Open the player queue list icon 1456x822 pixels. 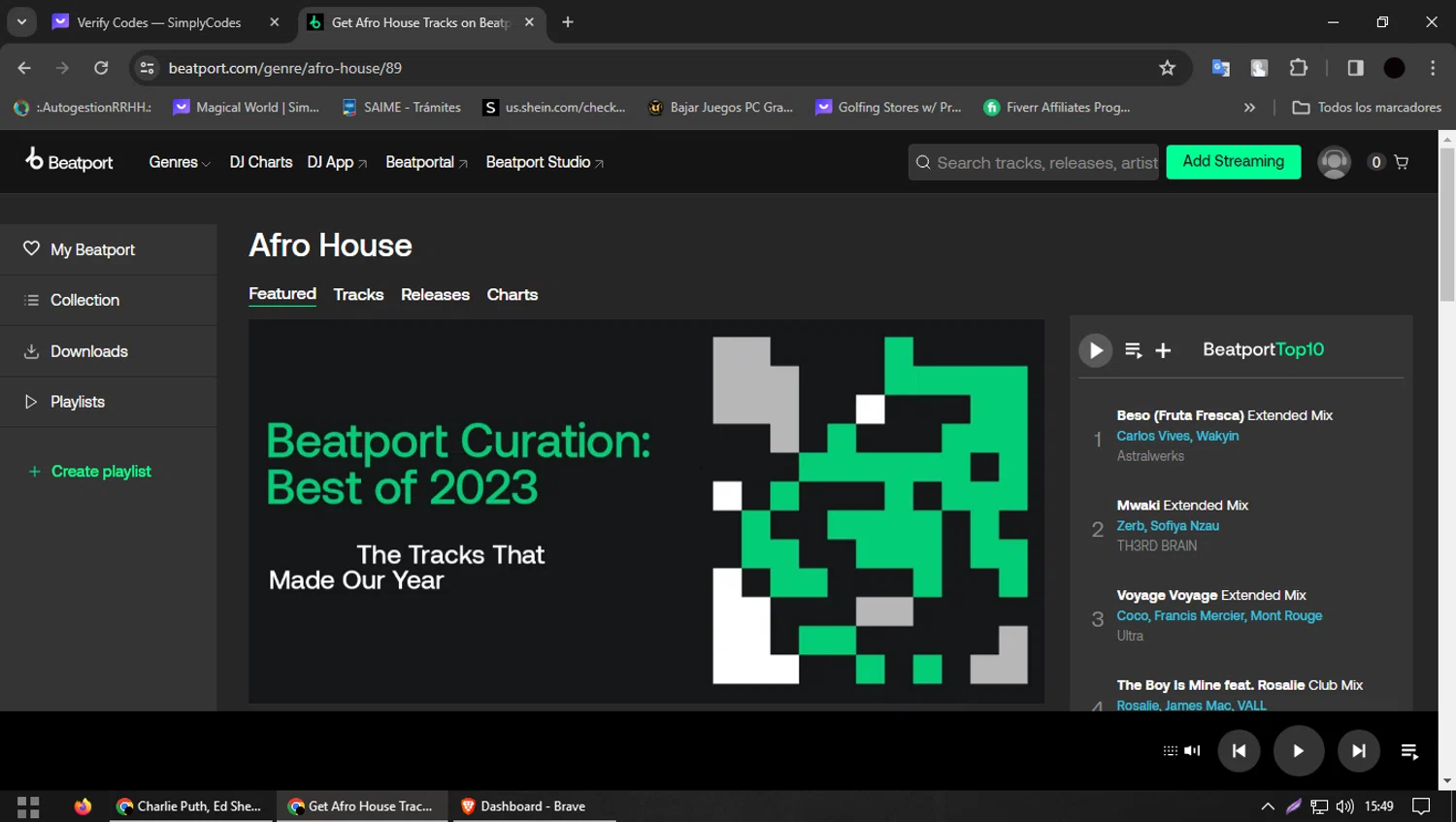tap(1409, 751)
